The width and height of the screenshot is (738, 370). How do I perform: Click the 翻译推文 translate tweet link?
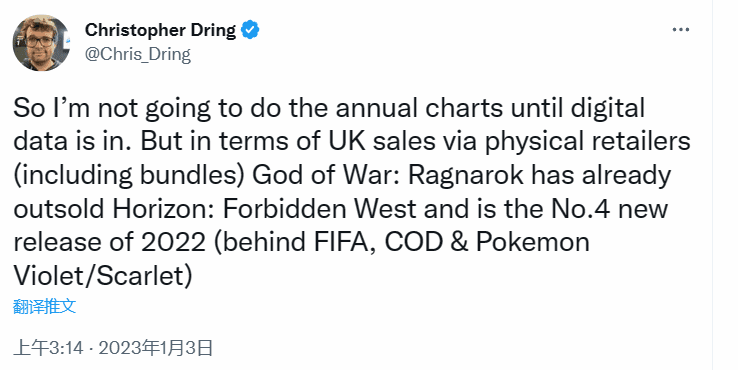coord(44,306)
